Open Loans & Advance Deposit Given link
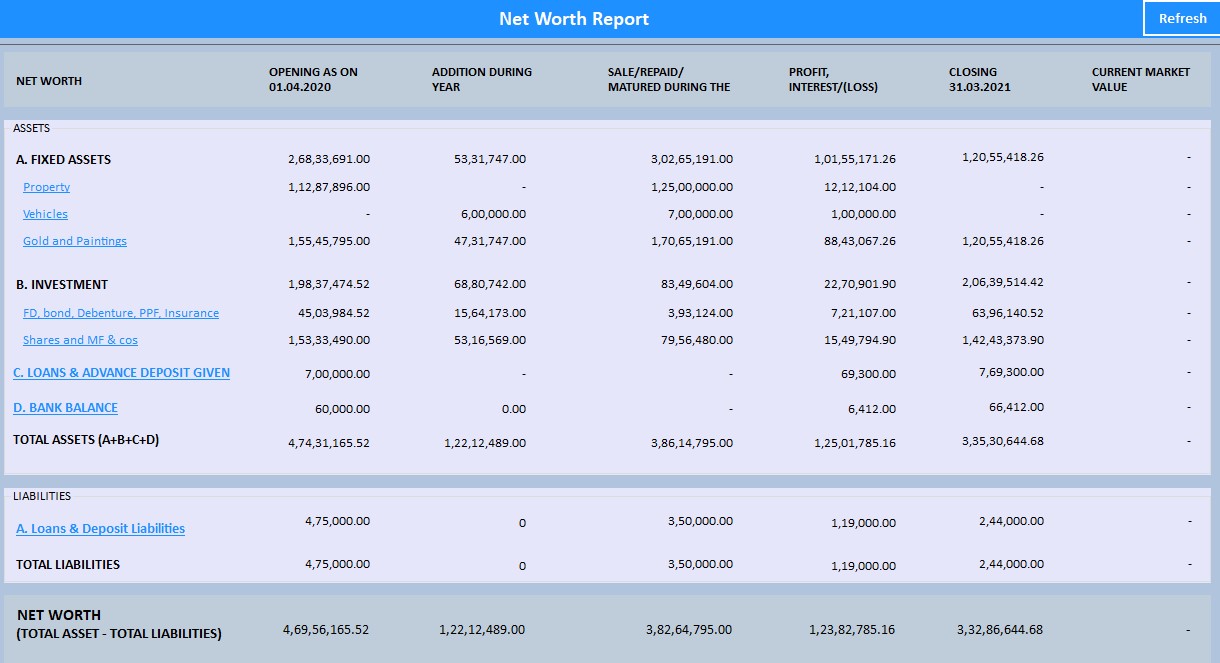This screenshot has width=1220, height=663. pyautogui.click(x=121, y=373)
